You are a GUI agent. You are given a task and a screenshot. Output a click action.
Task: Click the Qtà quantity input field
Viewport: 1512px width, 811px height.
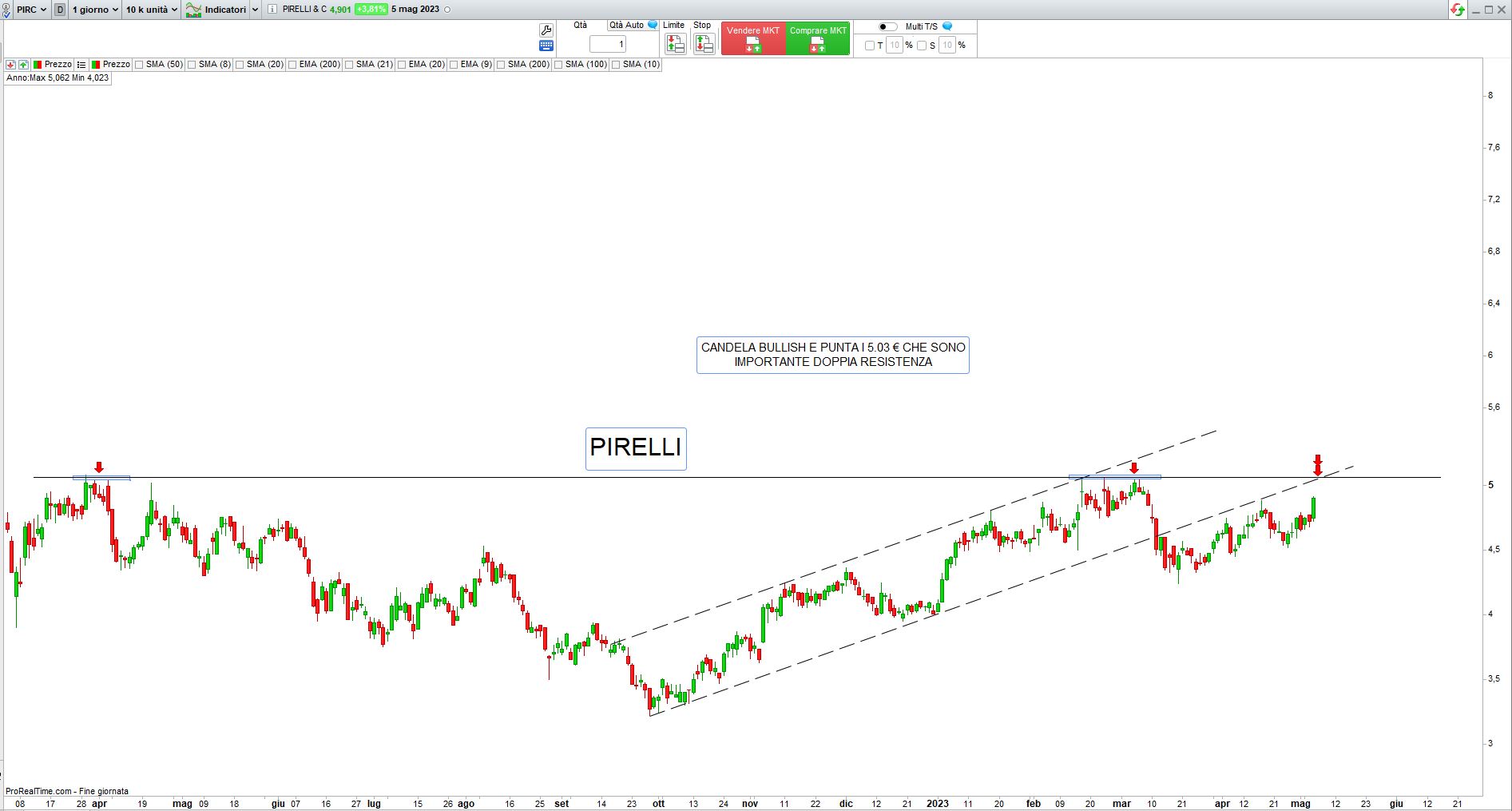[x=608, y=45]
